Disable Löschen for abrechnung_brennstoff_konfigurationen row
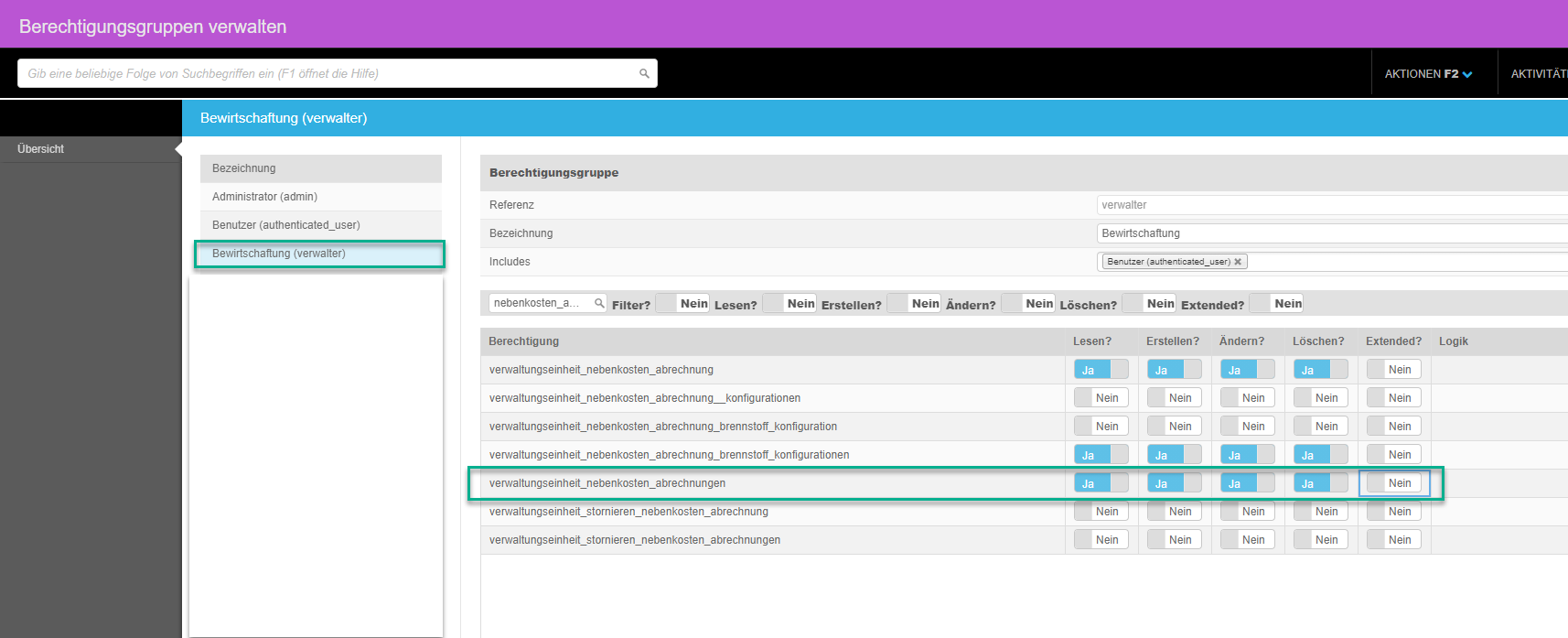 tap(1320, 455)
